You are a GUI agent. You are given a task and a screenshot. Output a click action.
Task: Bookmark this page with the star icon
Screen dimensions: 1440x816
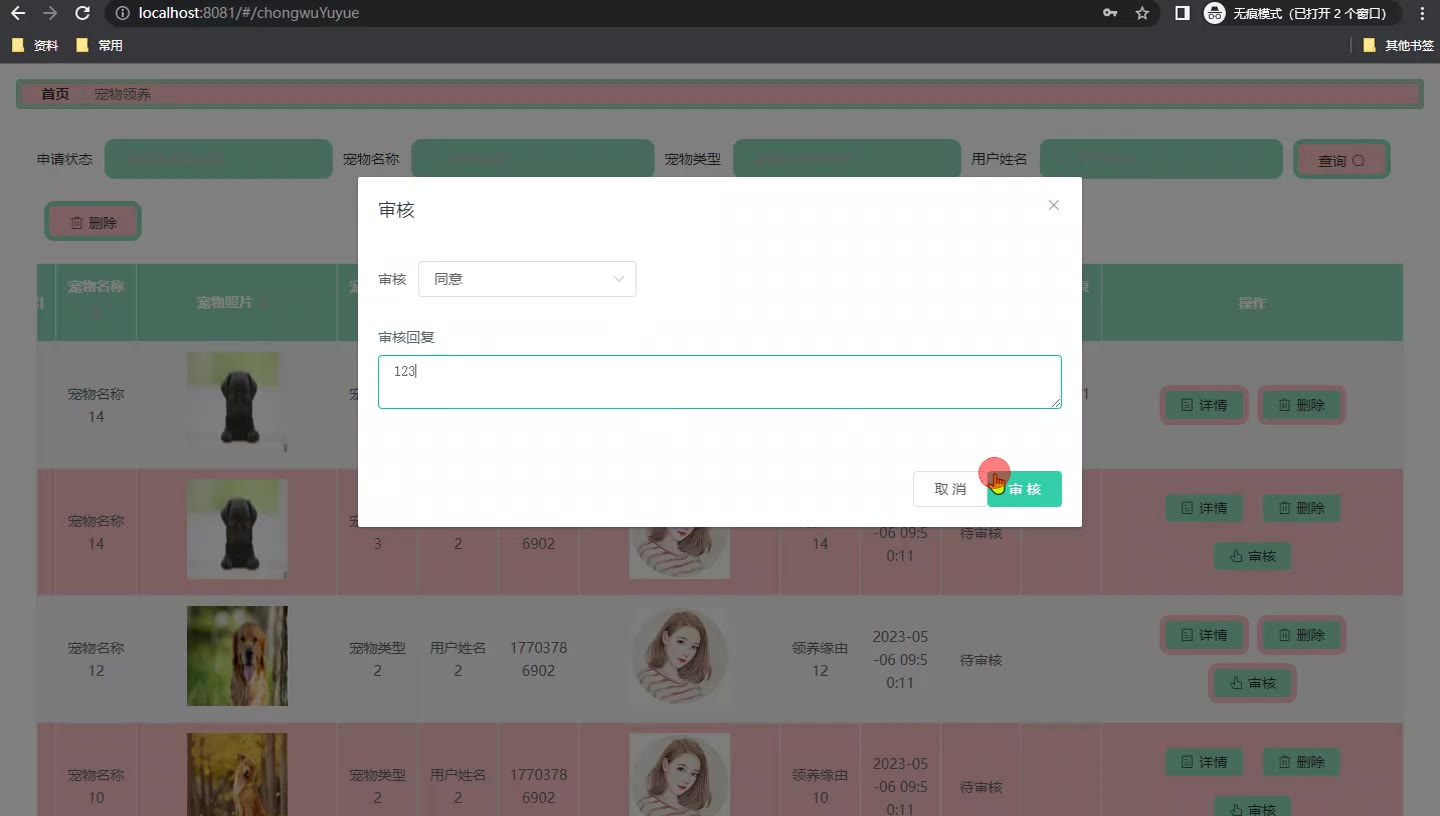1142,13
